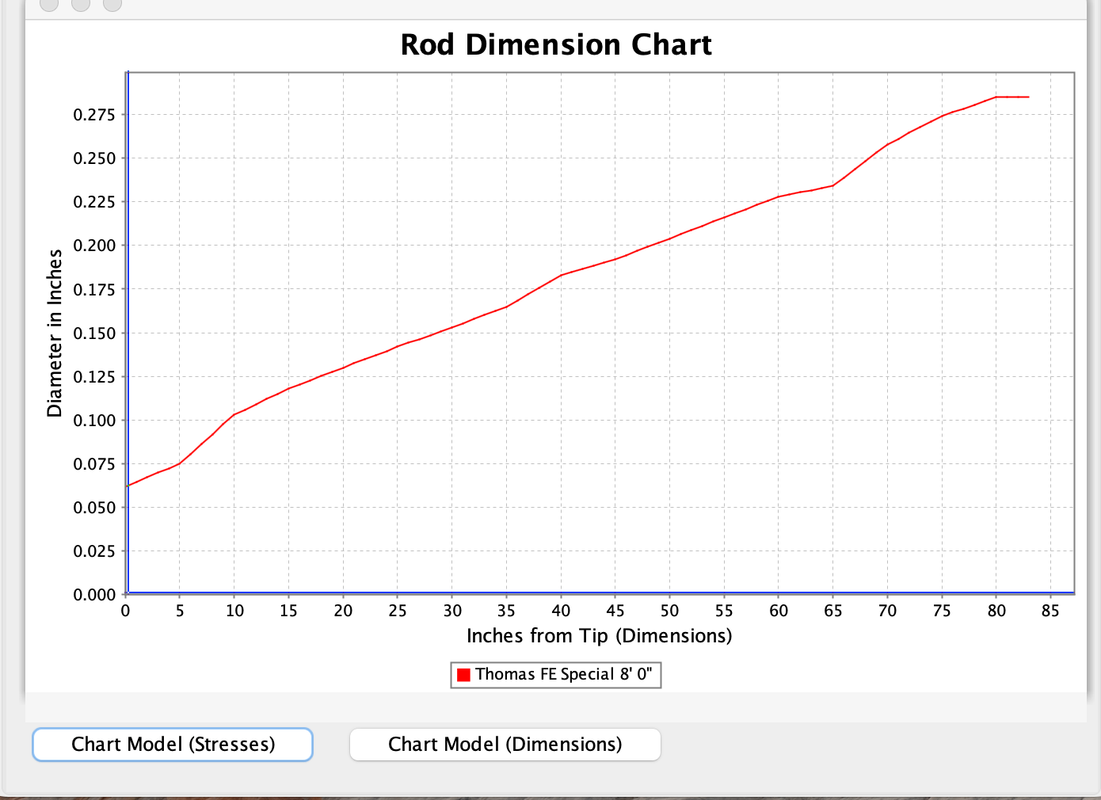Click the 0.050 y-axis tick value
The width and height of the screenshot is (1101, 800).
pyautogui.click(x=94, y=508)
